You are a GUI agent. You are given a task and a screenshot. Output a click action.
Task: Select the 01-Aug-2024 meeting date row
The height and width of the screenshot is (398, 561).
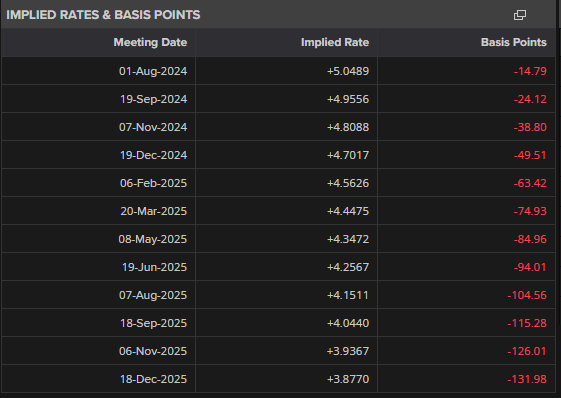pyautogui.click(x=278, y=71)
